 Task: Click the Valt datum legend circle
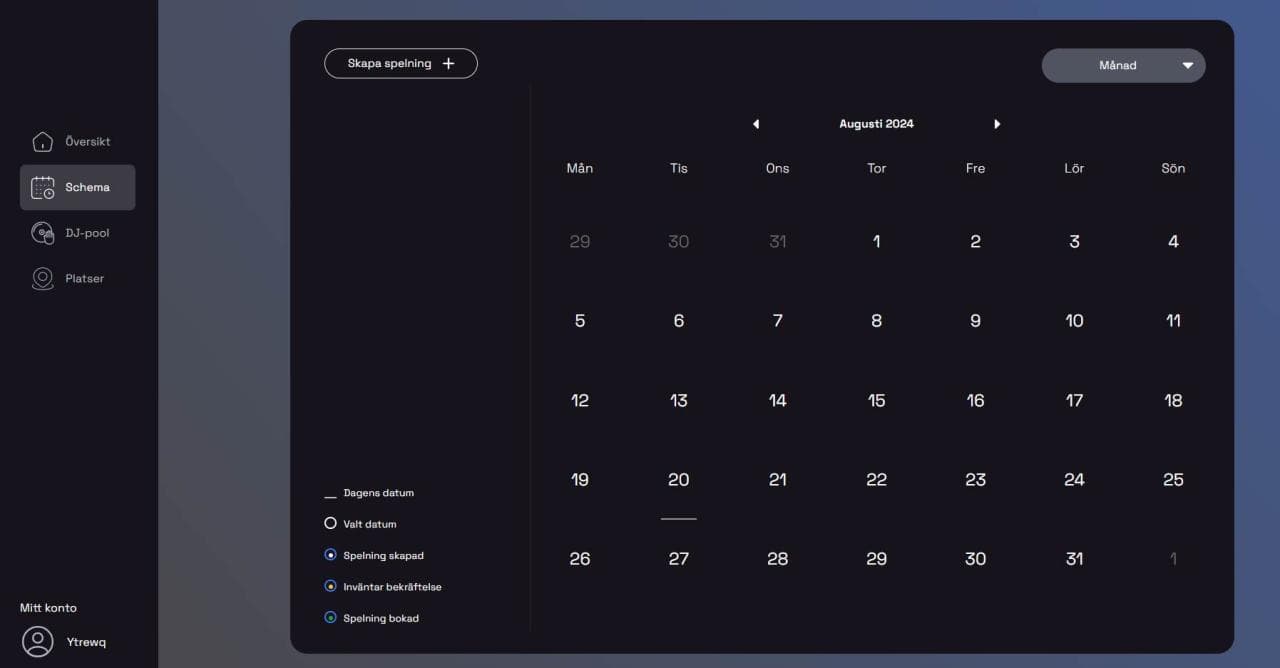pos(331,523)
